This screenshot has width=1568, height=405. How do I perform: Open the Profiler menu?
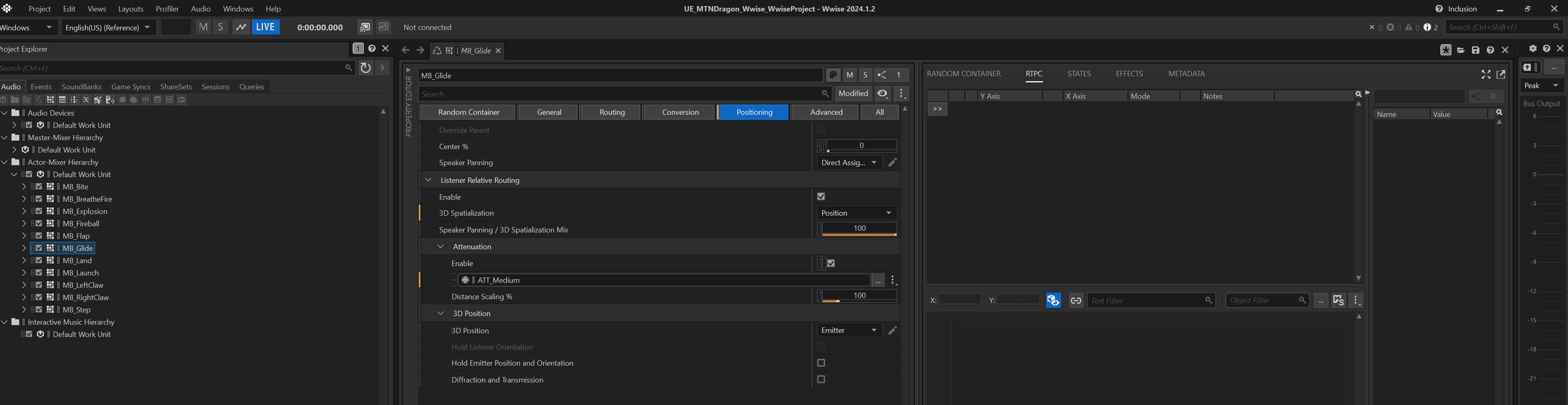click(167, 9)
